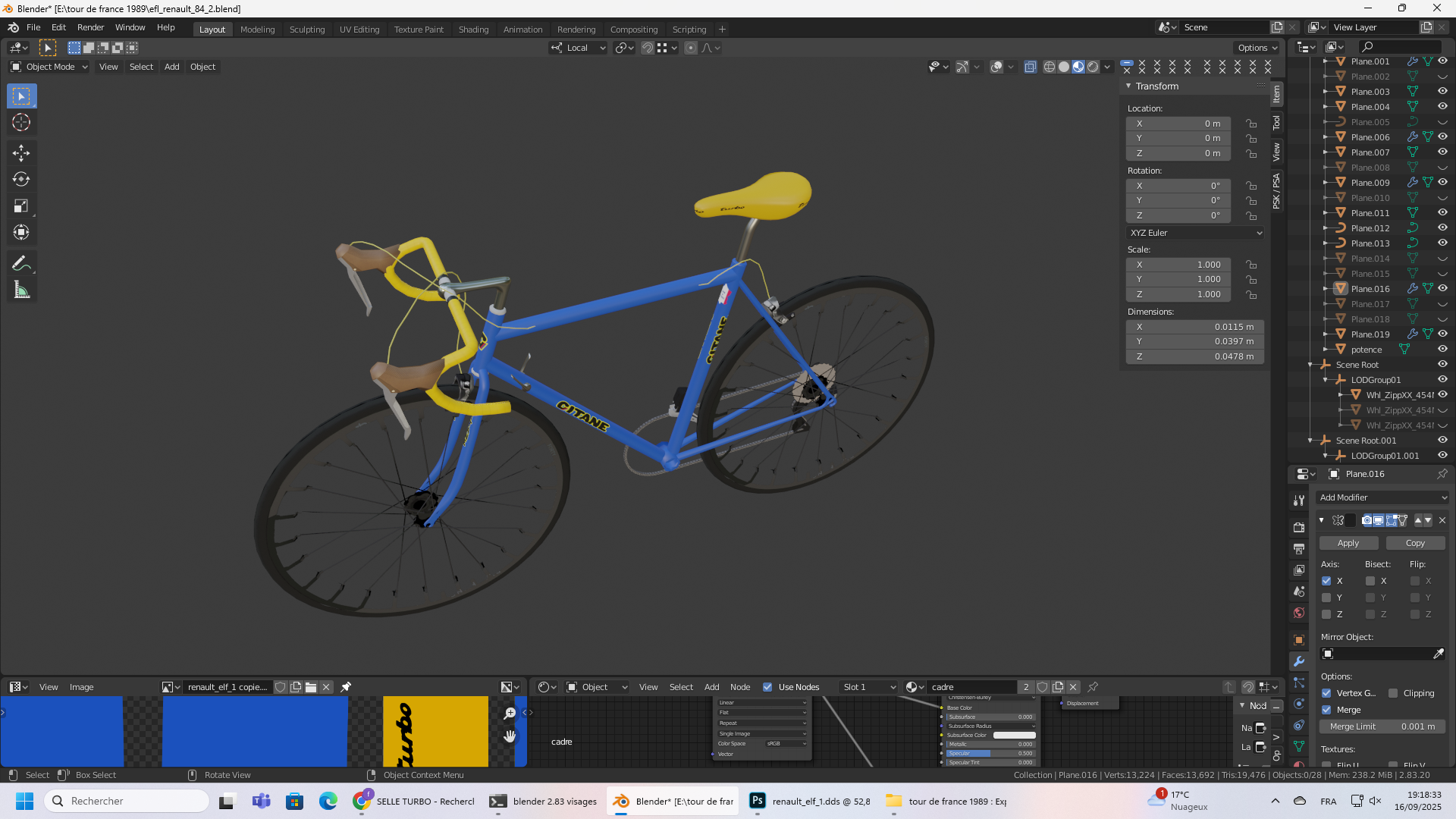The width and height of the screenshot is (1456, 819).
Task: Open the XYZ Euler rotation mode dropdown
Action: [1195, 233]
